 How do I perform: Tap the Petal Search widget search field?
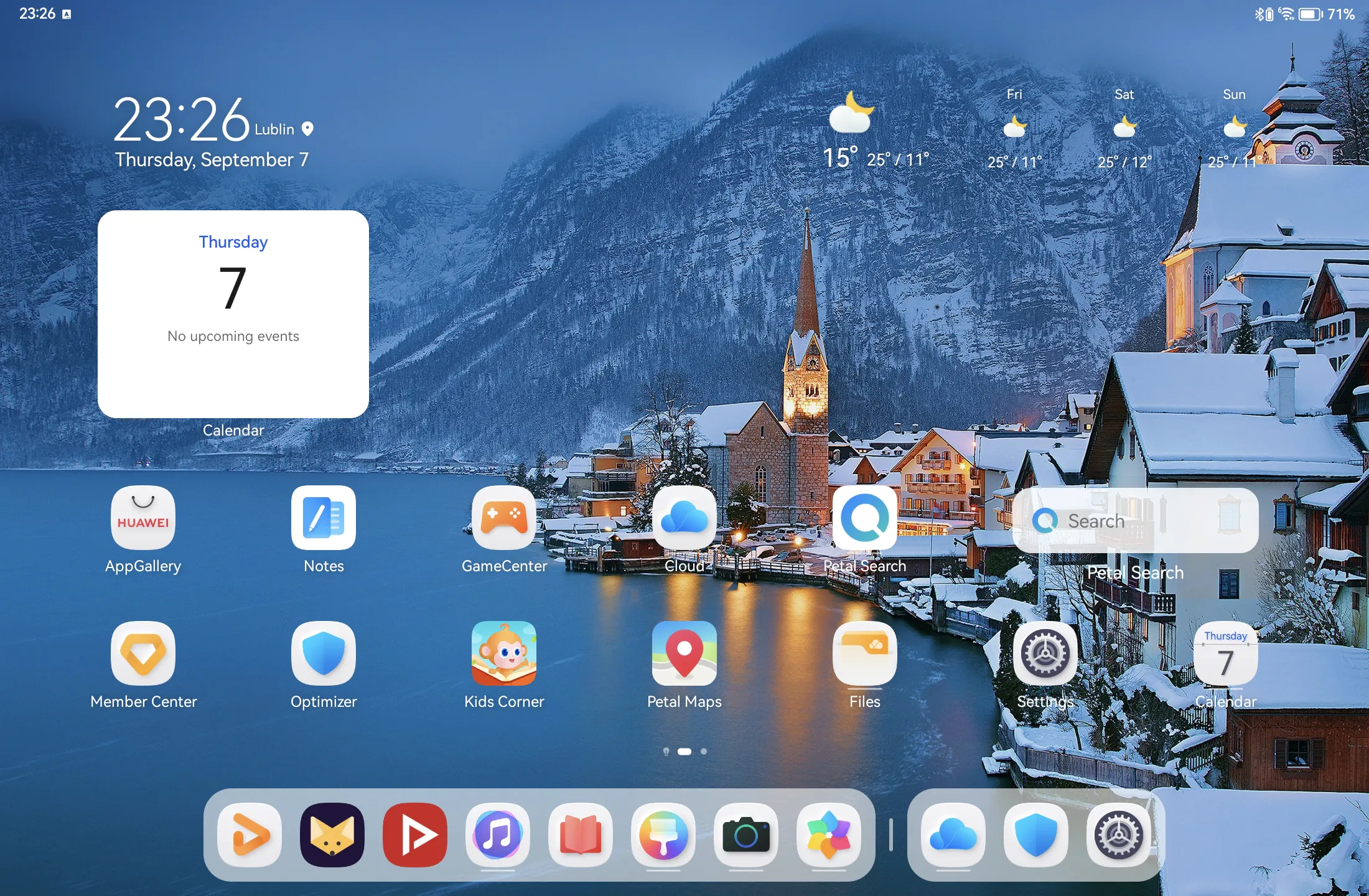click(x=1136, y=521)
